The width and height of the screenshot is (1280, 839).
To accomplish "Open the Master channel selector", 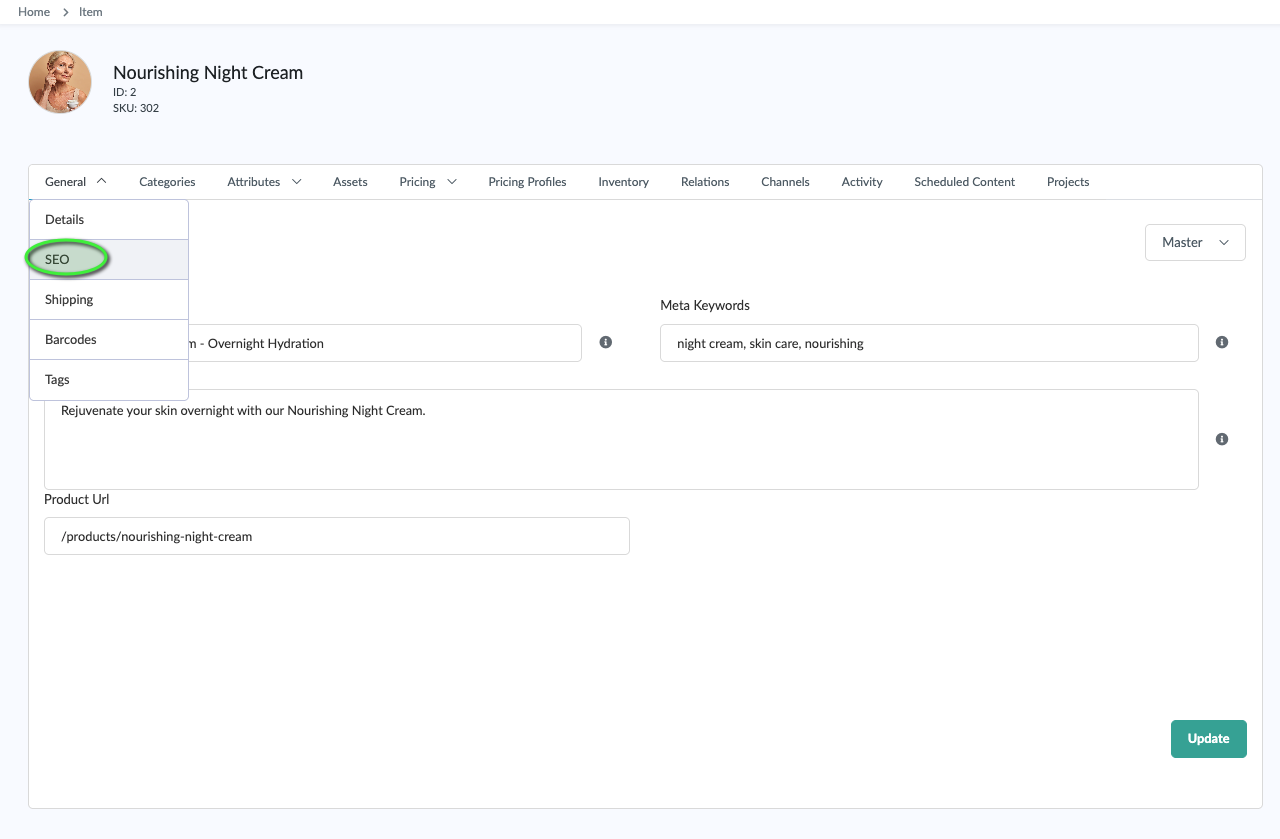I will pos(1195,242).
